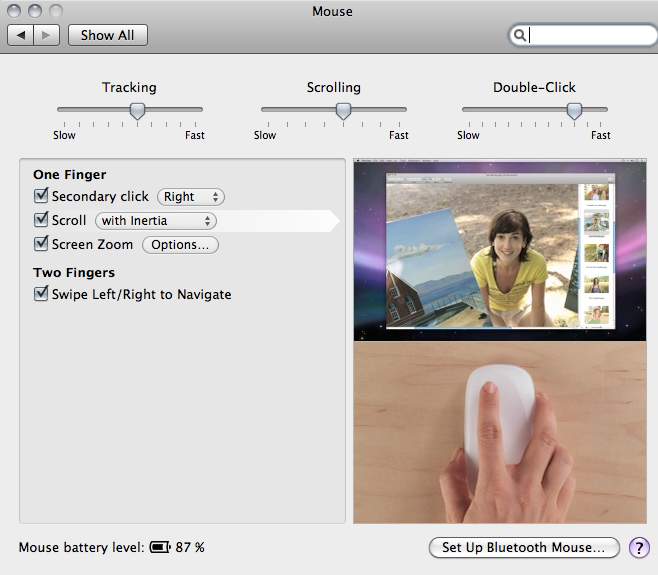Click the red close window button
658x575 pixels.
coord(14,11)
